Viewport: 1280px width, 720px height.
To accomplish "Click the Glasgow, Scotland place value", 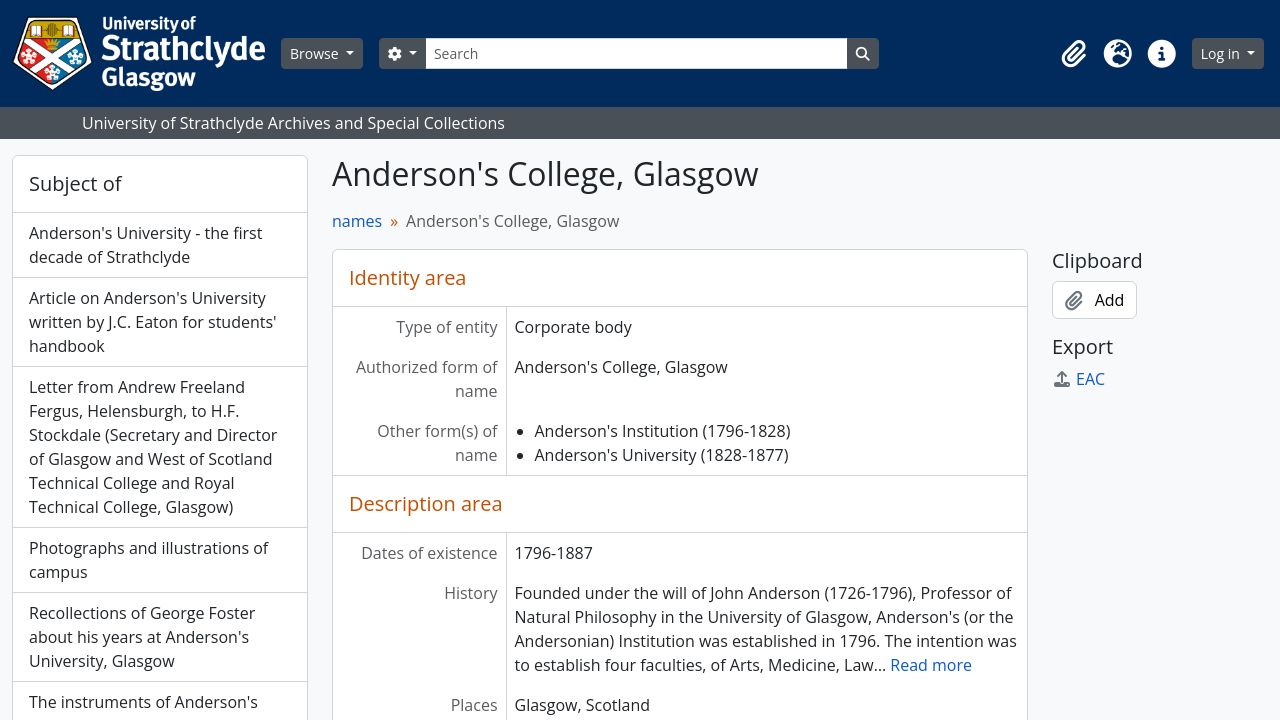I will click(x=582, y=705).
